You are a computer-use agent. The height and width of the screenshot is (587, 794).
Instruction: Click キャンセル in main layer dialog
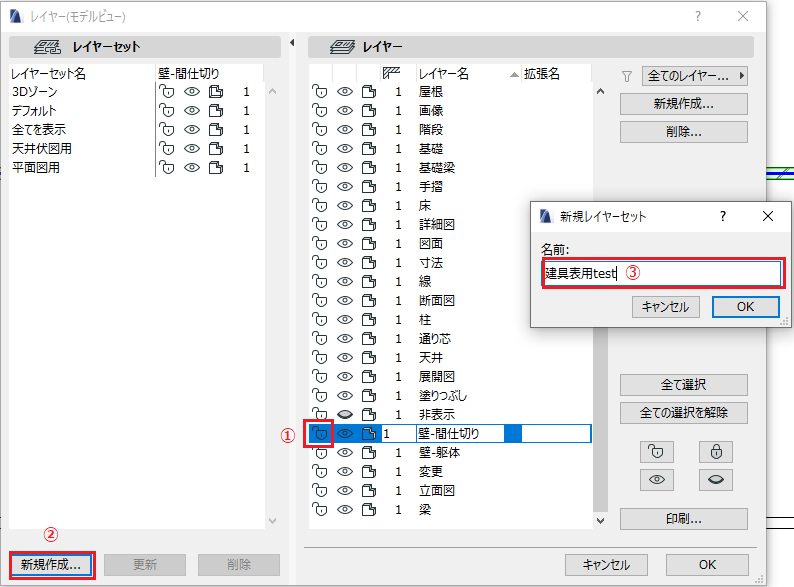click(606, 565)
